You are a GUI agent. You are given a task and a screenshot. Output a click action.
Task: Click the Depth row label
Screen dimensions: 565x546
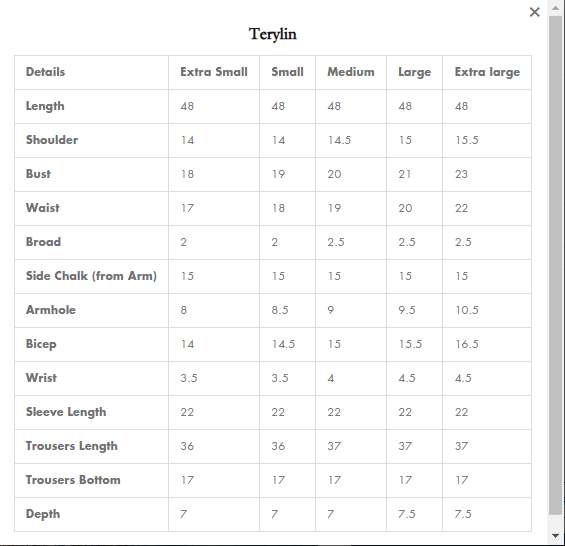43,514
